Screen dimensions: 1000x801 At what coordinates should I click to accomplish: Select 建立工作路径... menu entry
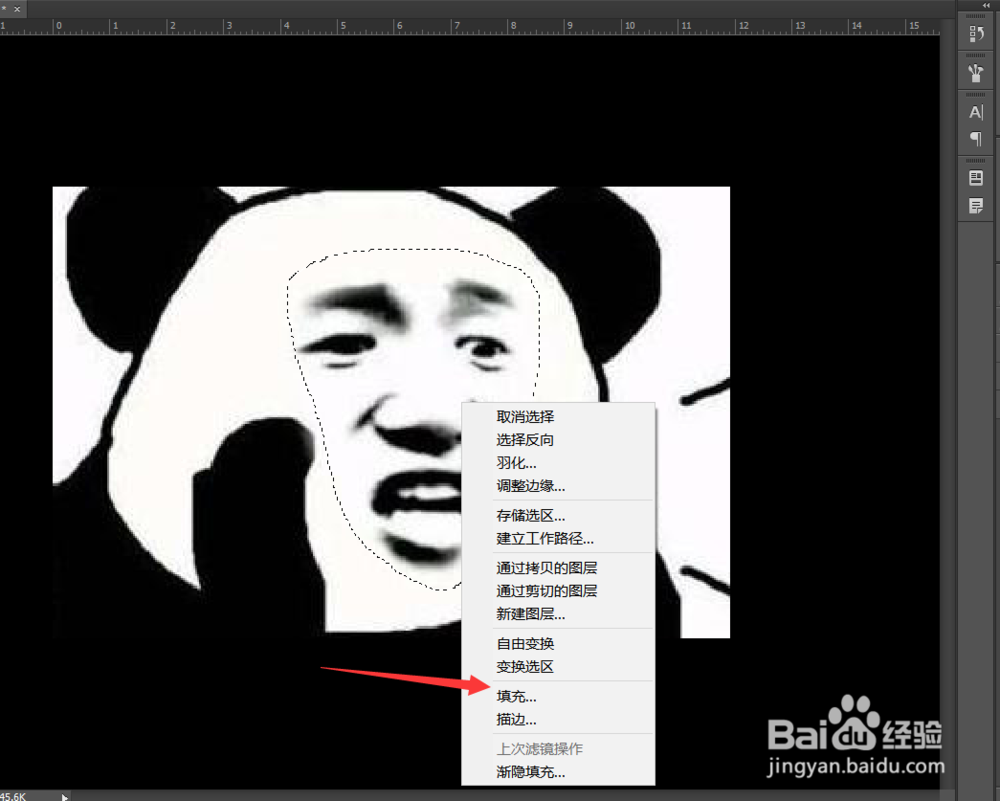[x=558, y=538]
